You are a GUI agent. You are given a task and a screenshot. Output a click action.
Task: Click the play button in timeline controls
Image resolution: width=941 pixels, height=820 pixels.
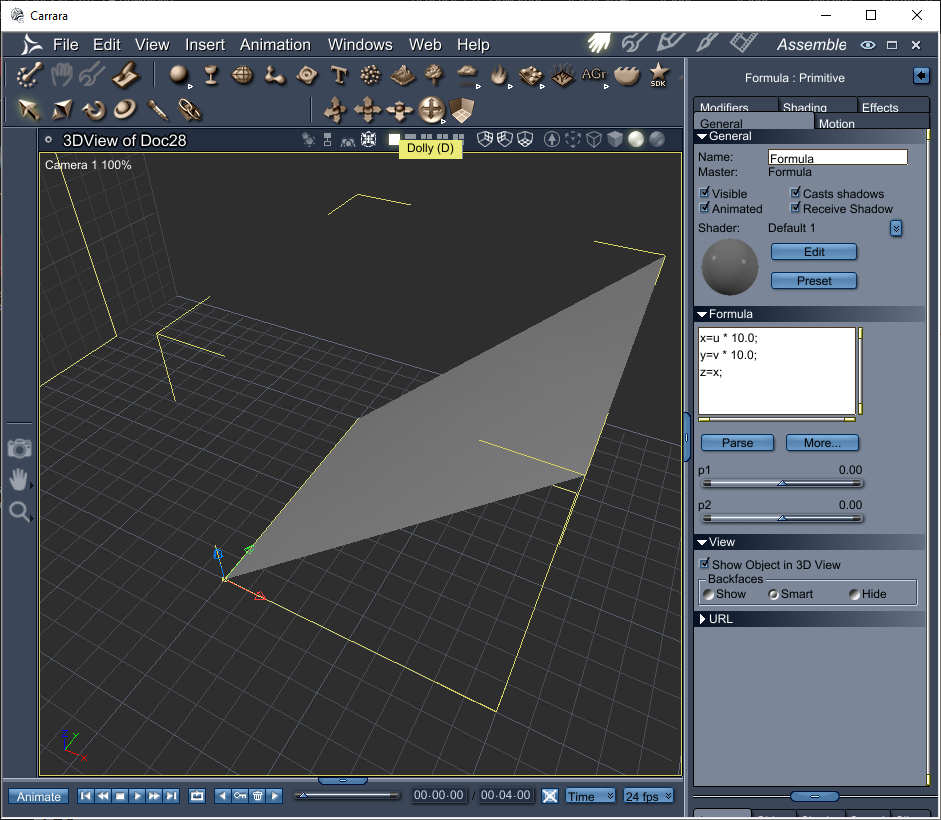(x=137, y=796)
